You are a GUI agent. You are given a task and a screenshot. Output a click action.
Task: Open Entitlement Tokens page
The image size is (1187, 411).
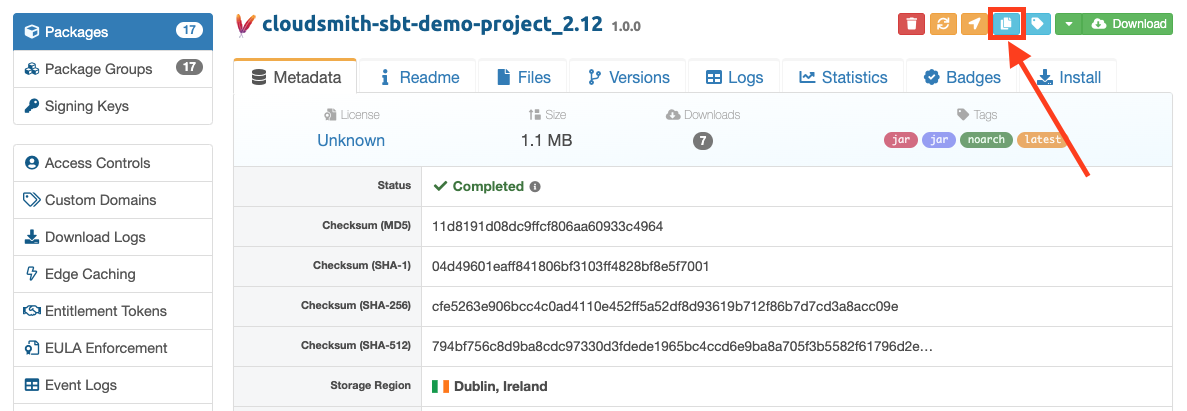pos(113,311)
